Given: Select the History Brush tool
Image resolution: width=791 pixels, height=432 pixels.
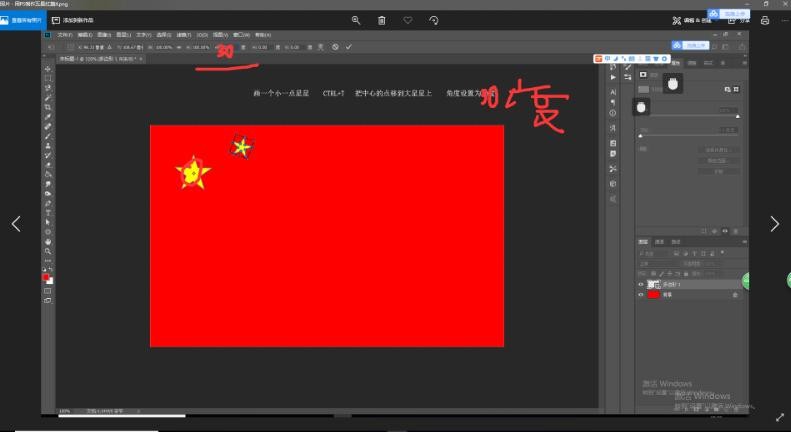Looking at the screenshot, I should pyautogui.click(x=48, y=155).
